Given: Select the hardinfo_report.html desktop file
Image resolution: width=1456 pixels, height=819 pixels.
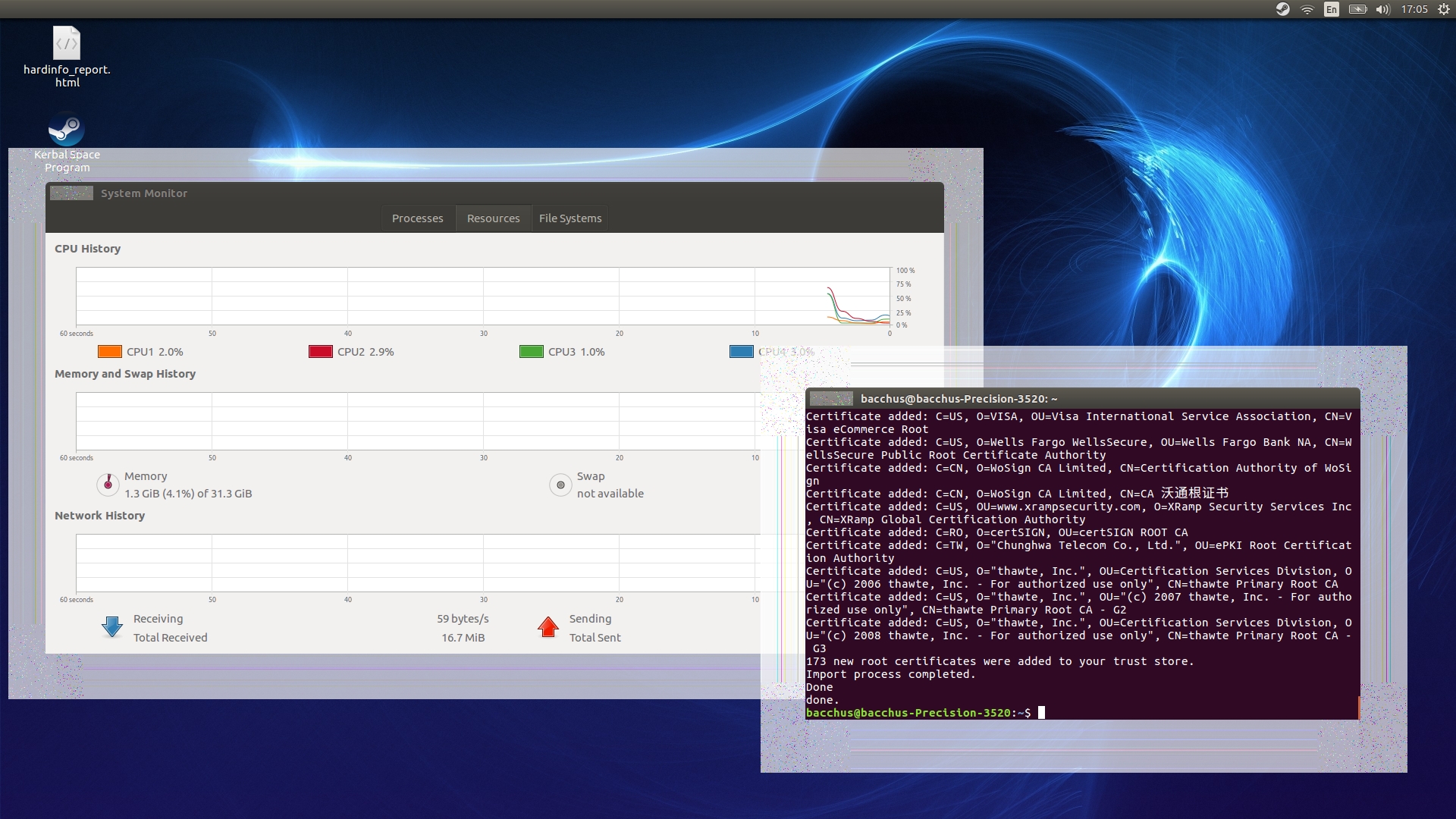Looking at the screenshot, I should 67,57.
